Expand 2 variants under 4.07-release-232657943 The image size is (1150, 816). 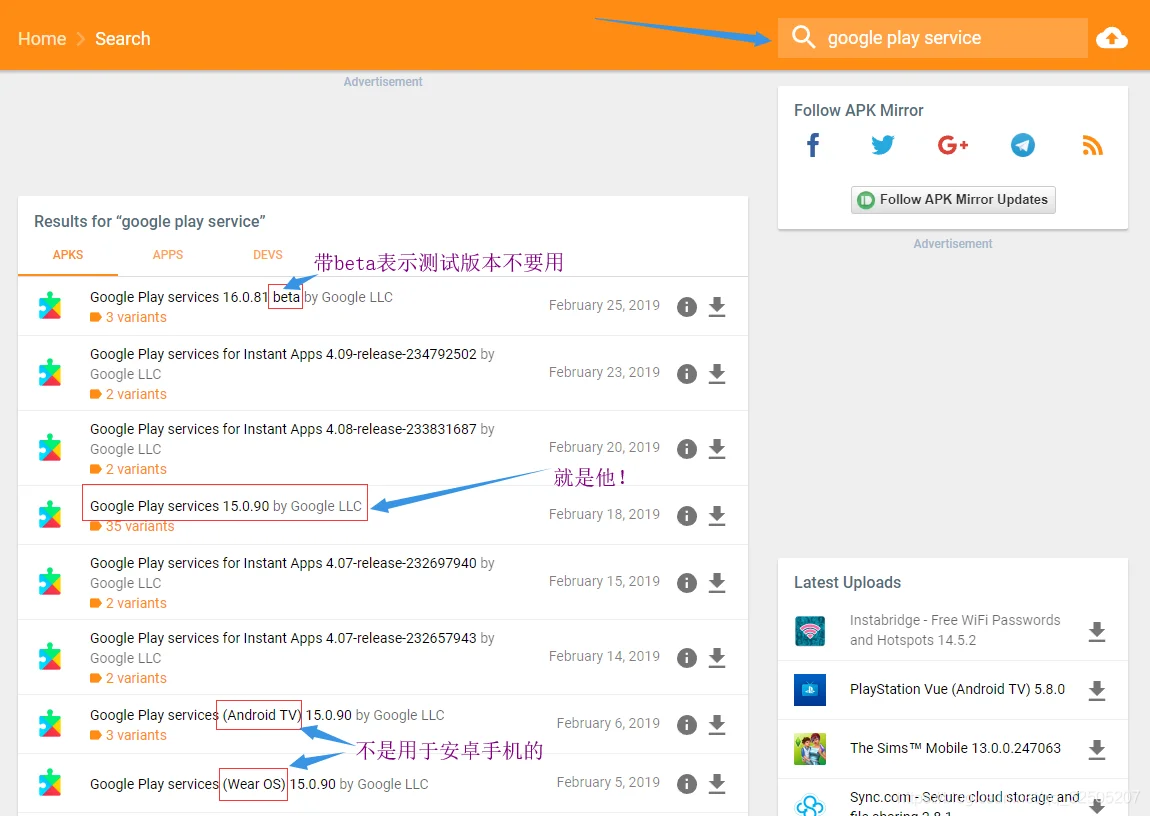click(x=128, y=678)
